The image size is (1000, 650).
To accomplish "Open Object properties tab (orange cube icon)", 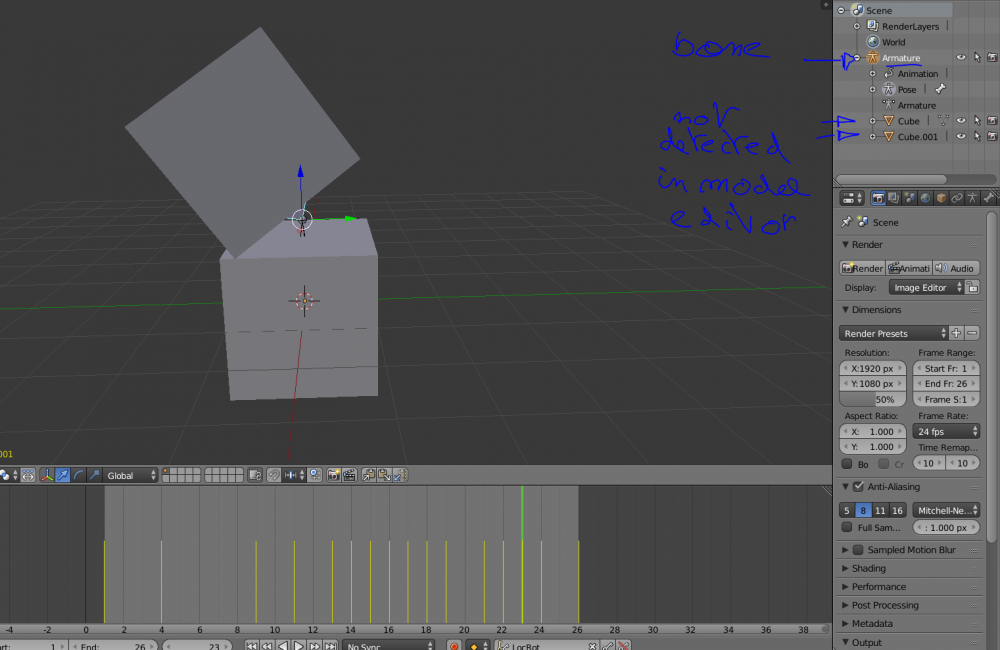I will [941, 197].
